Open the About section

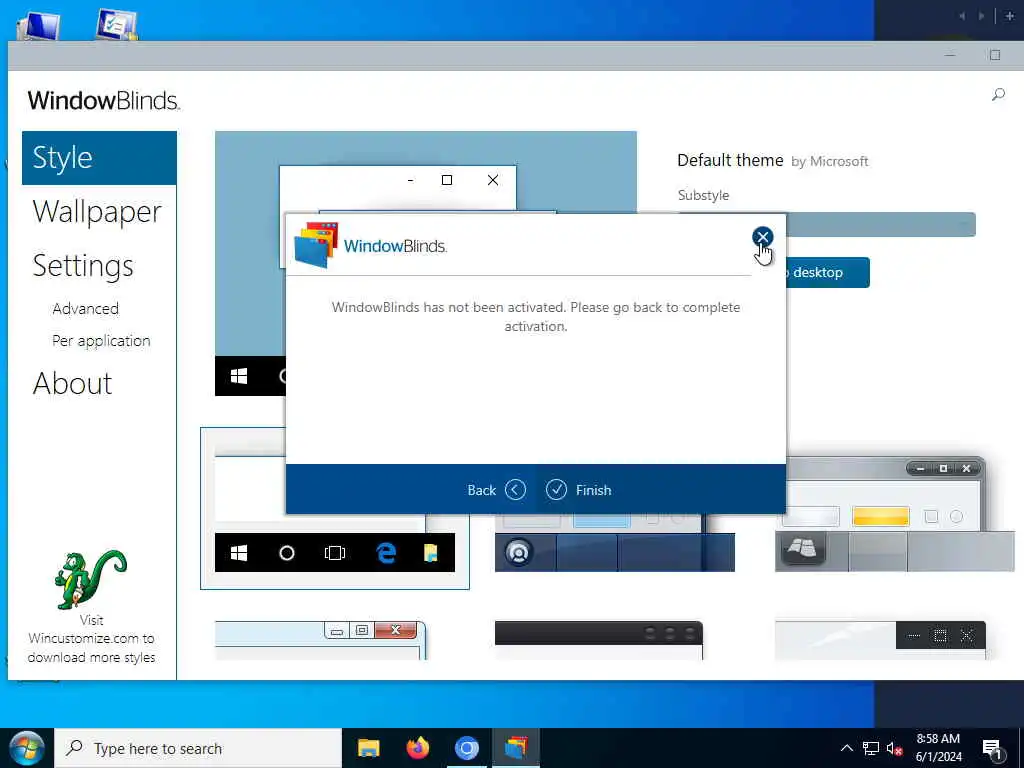(72, 383)
